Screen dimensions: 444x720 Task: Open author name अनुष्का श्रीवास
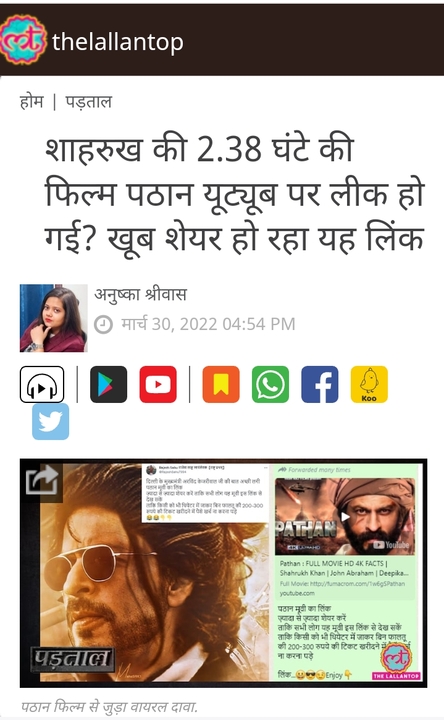point(141,294)
